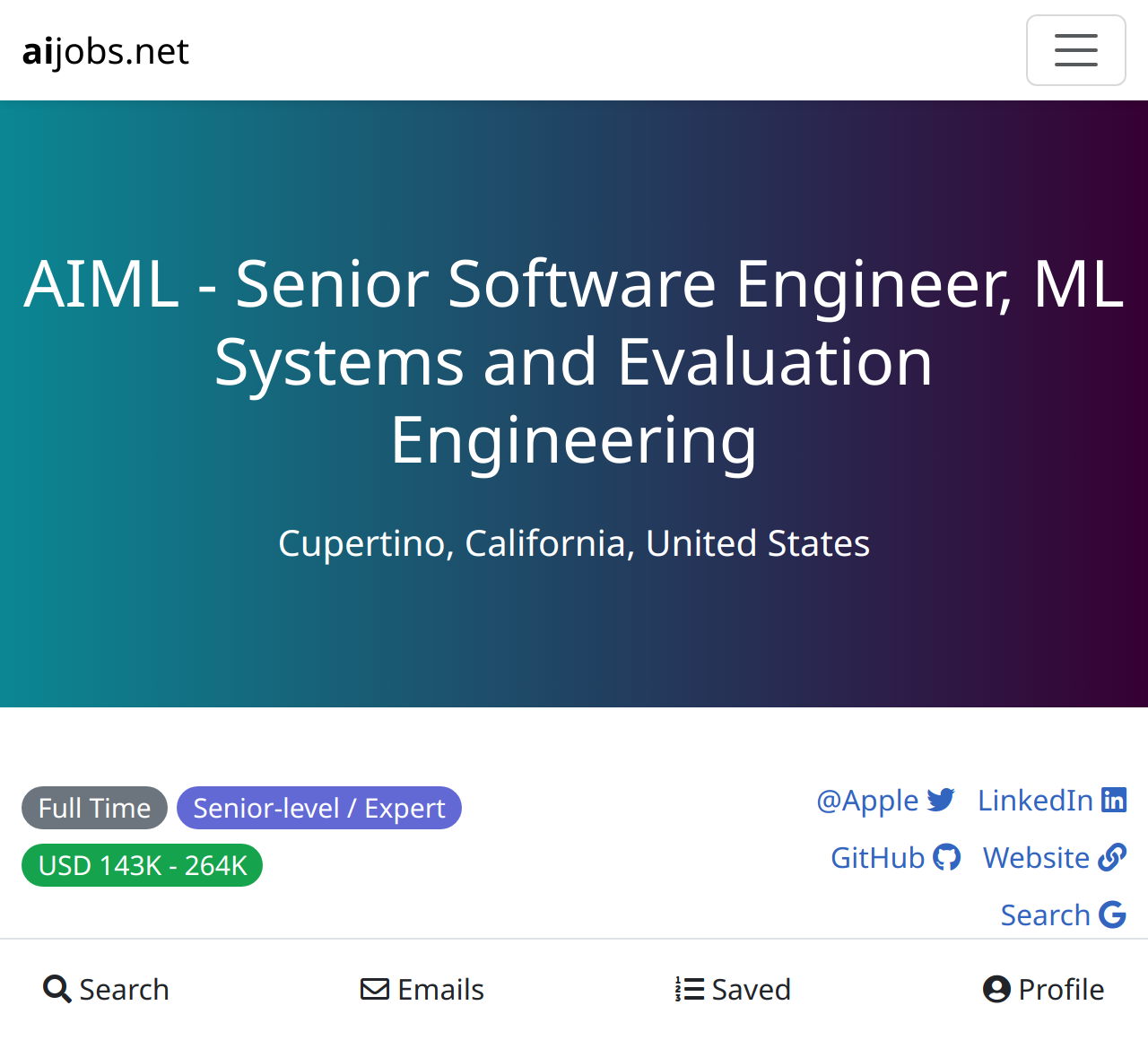
Task: Select the Senior-level / Expert badge
Action: [x=319, y=808]
